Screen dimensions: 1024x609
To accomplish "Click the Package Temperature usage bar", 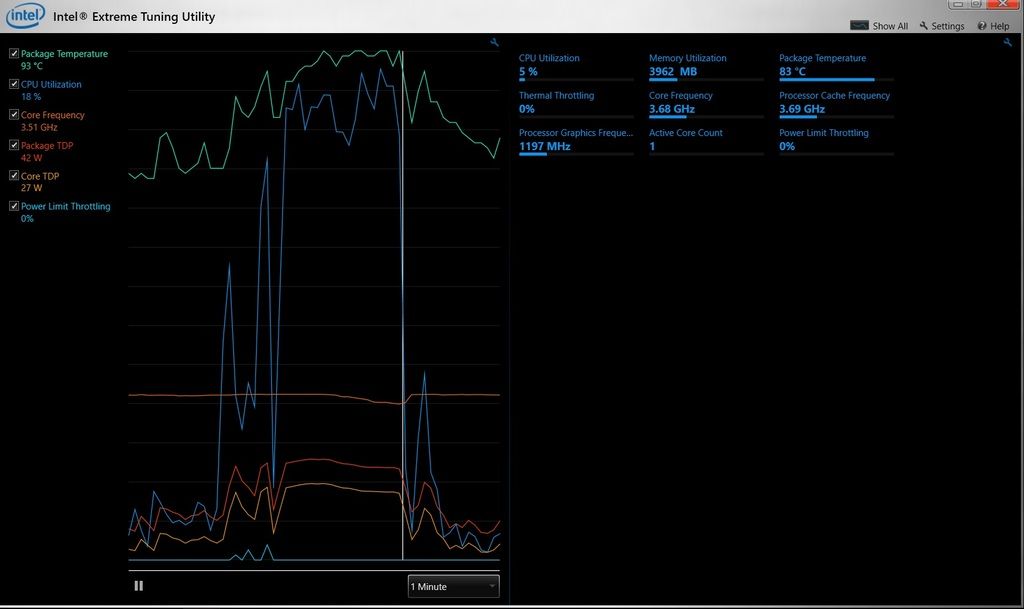I will pyautogui.click(x=836, y=80).
